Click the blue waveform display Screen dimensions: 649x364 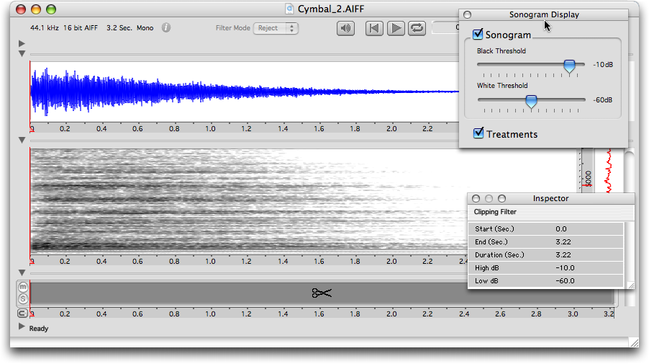tap(244, 92)
